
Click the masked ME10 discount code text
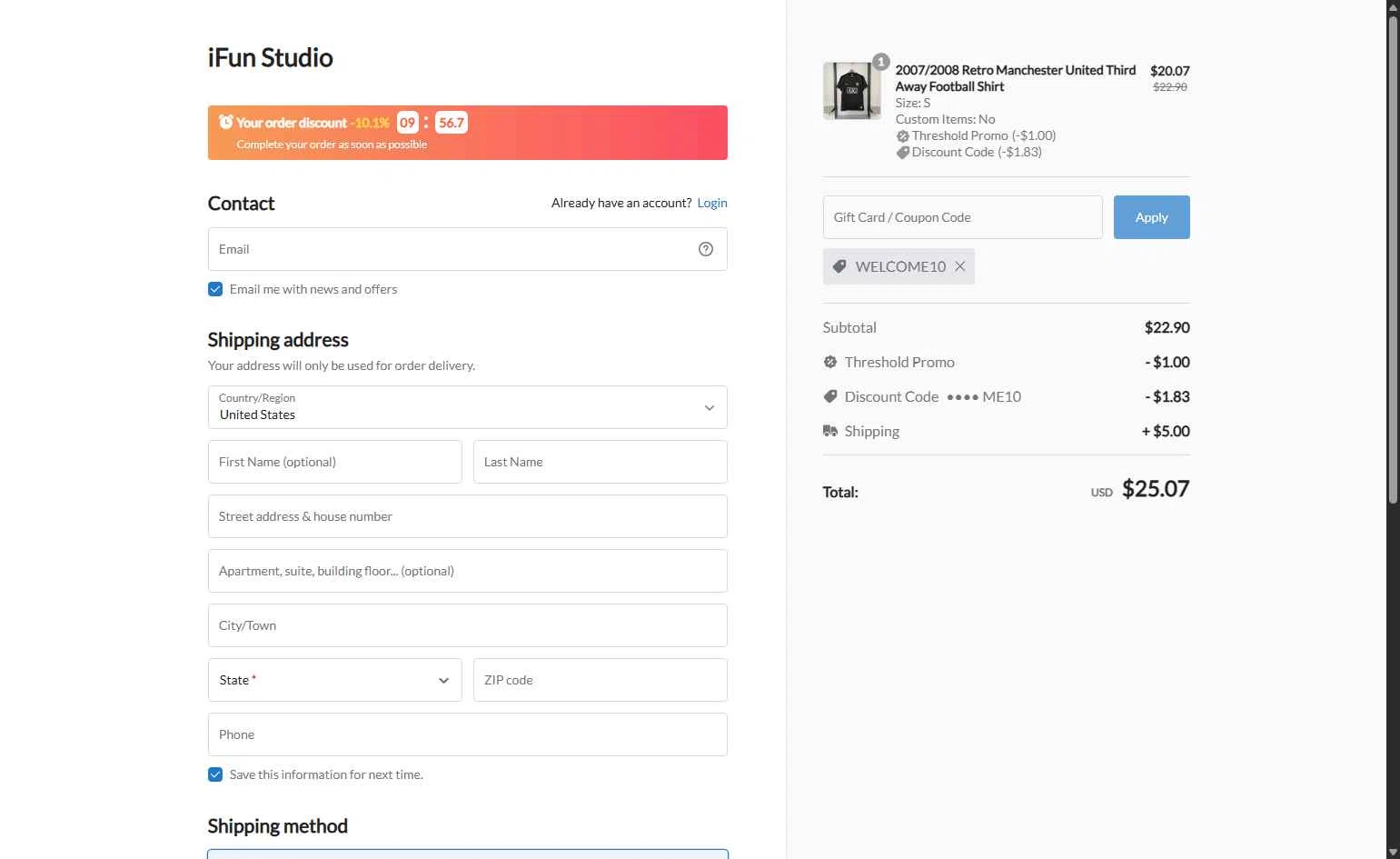click(x=984, y=396)
